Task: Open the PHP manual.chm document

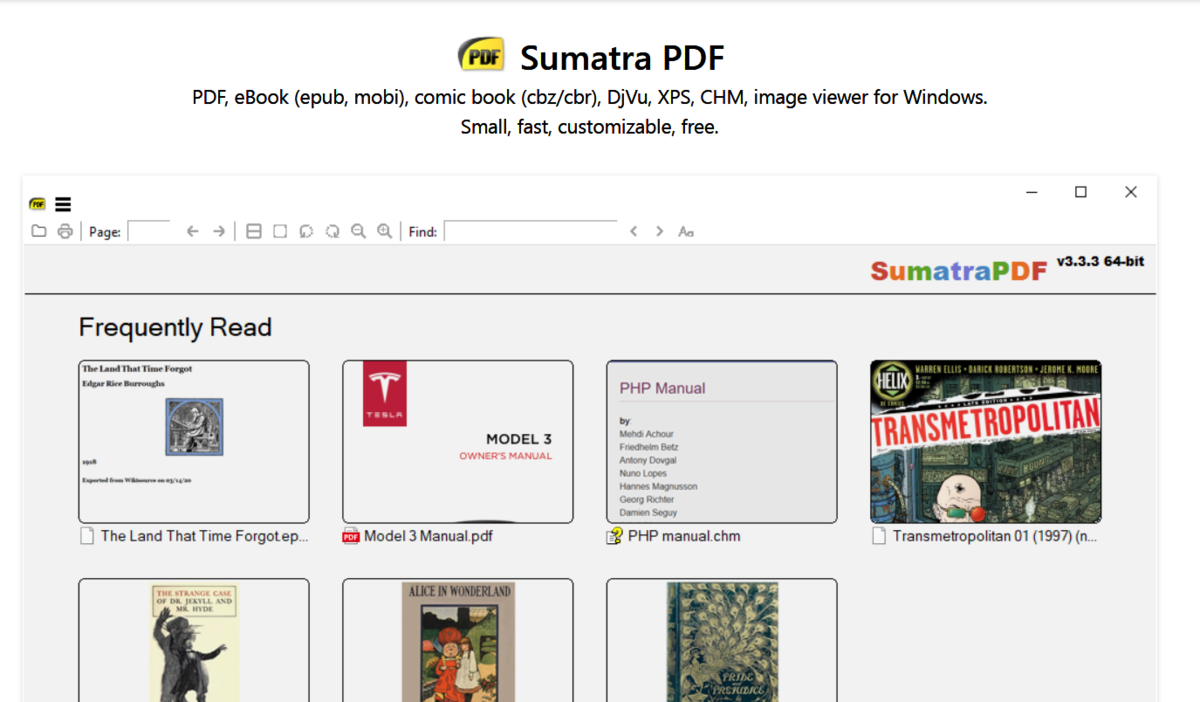Action: [x=721, y=440]
